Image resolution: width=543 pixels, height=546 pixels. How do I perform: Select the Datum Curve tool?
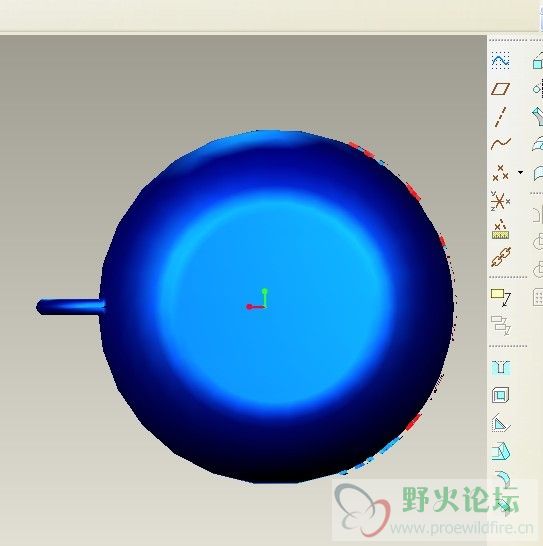coord(501,143)
